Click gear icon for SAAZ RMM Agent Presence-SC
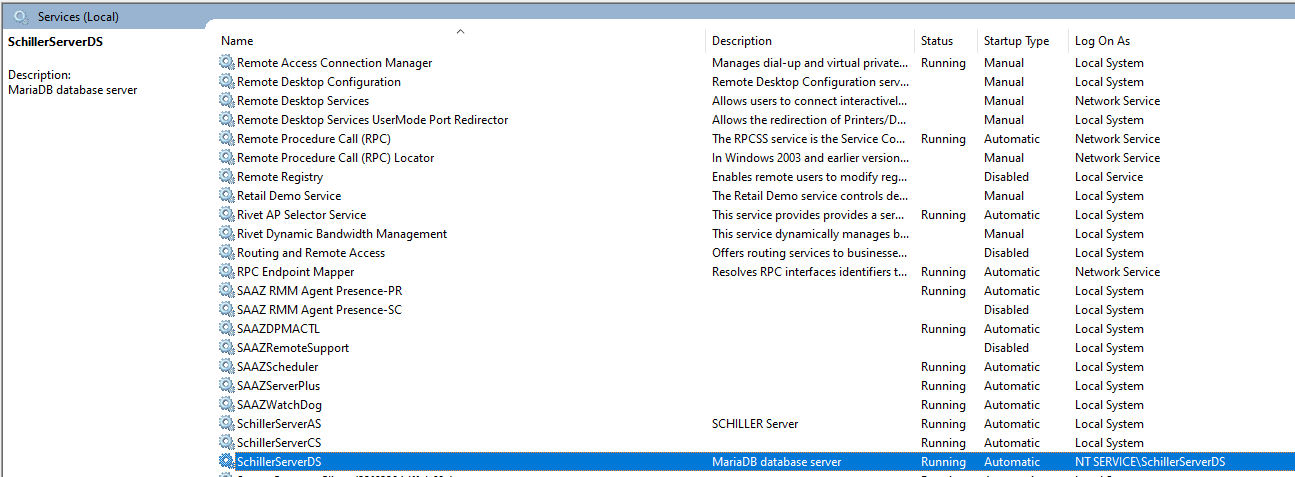The height and width of the screenshot is (477, 1295). coord(227,310)
